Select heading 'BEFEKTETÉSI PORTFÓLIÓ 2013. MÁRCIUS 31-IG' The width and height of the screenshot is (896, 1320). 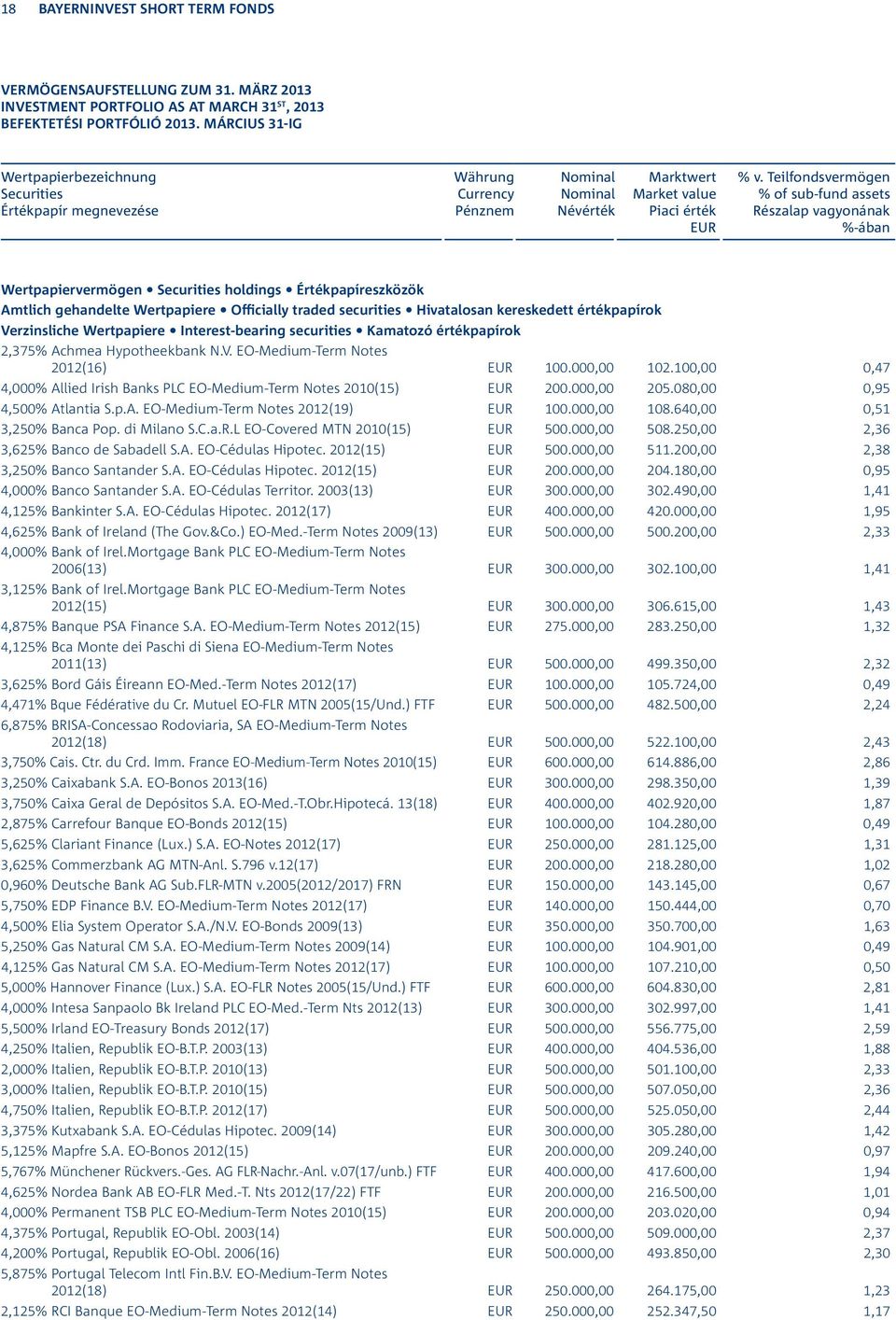[x=151, y=123]
